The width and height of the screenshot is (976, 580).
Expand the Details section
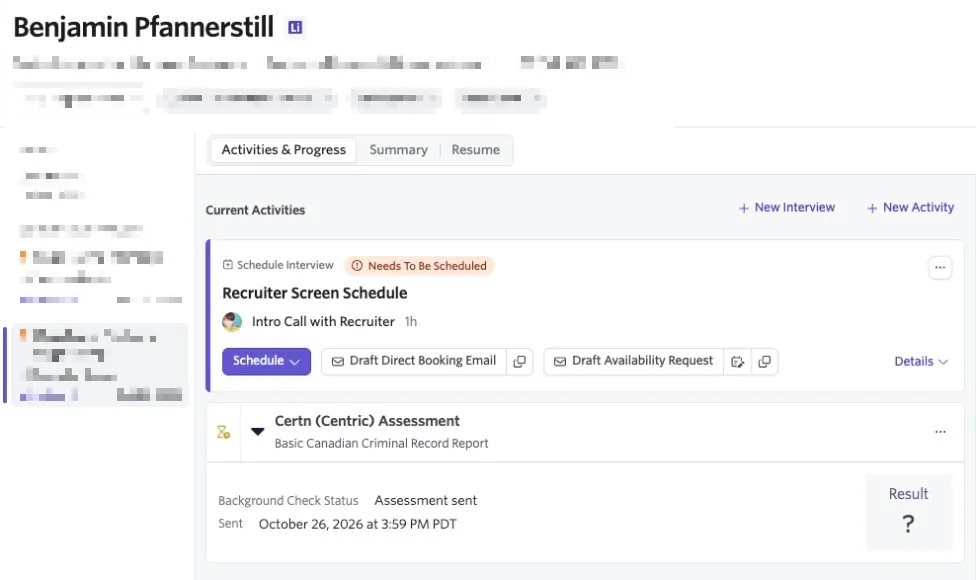[921, 362]
